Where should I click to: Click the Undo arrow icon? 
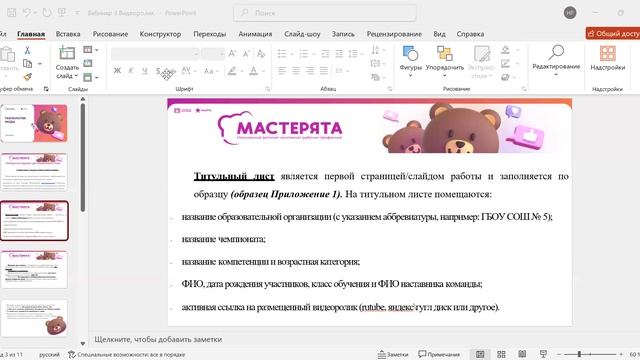click(27, 13)
